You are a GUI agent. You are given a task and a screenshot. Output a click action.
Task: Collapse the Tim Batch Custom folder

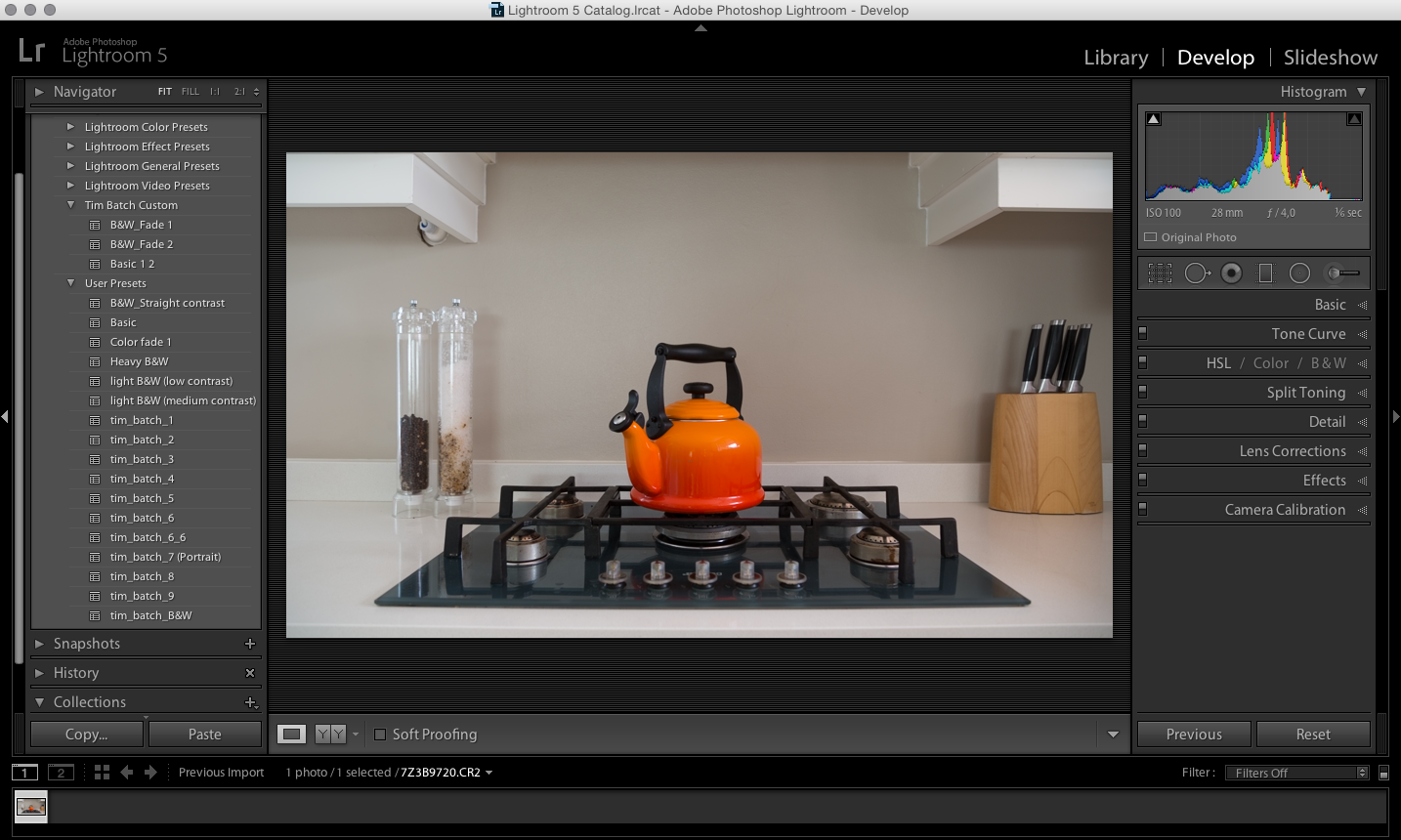70,205
